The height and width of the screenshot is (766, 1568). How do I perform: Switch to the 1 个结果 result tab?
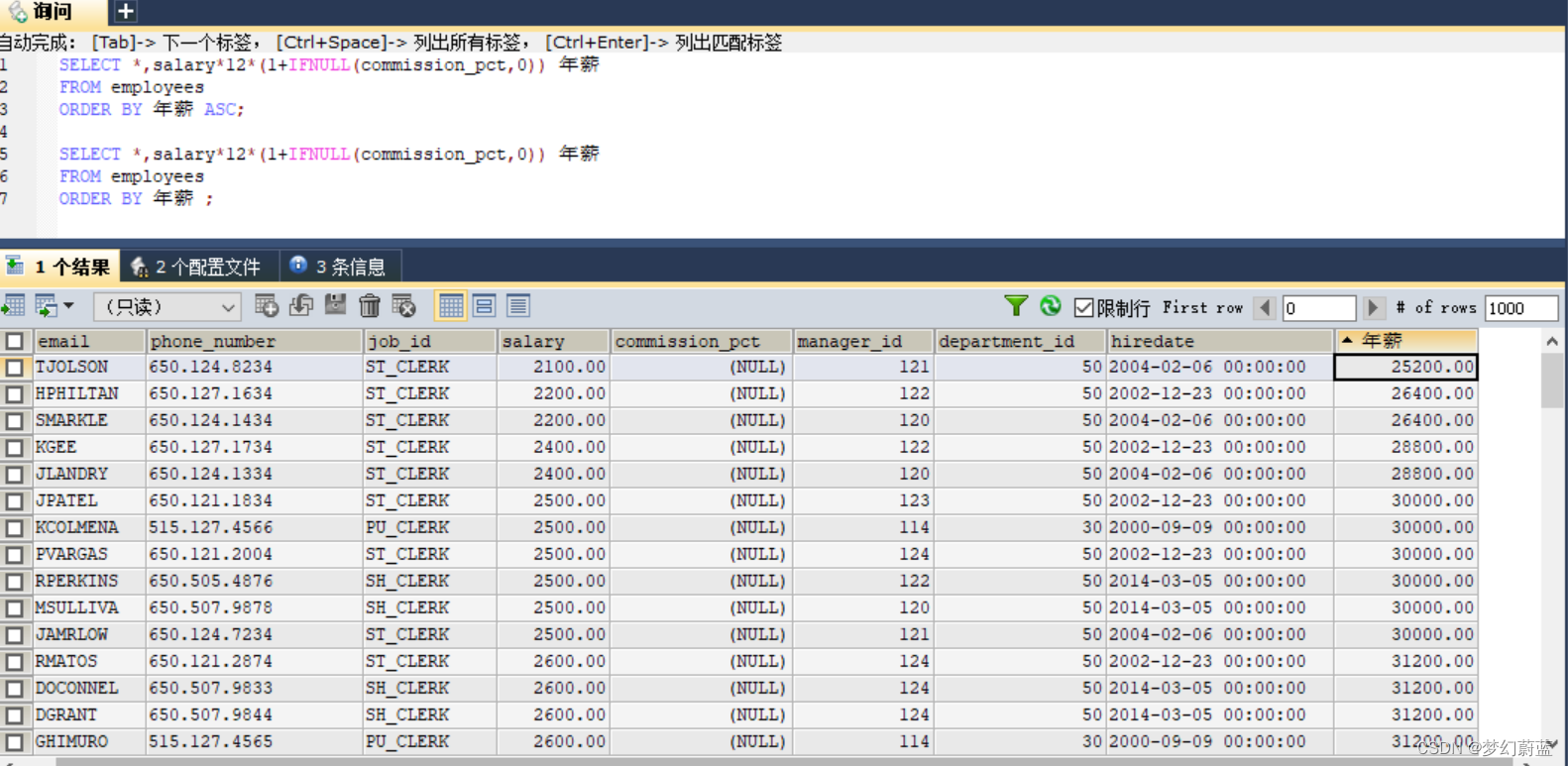(x=59, y=267)
